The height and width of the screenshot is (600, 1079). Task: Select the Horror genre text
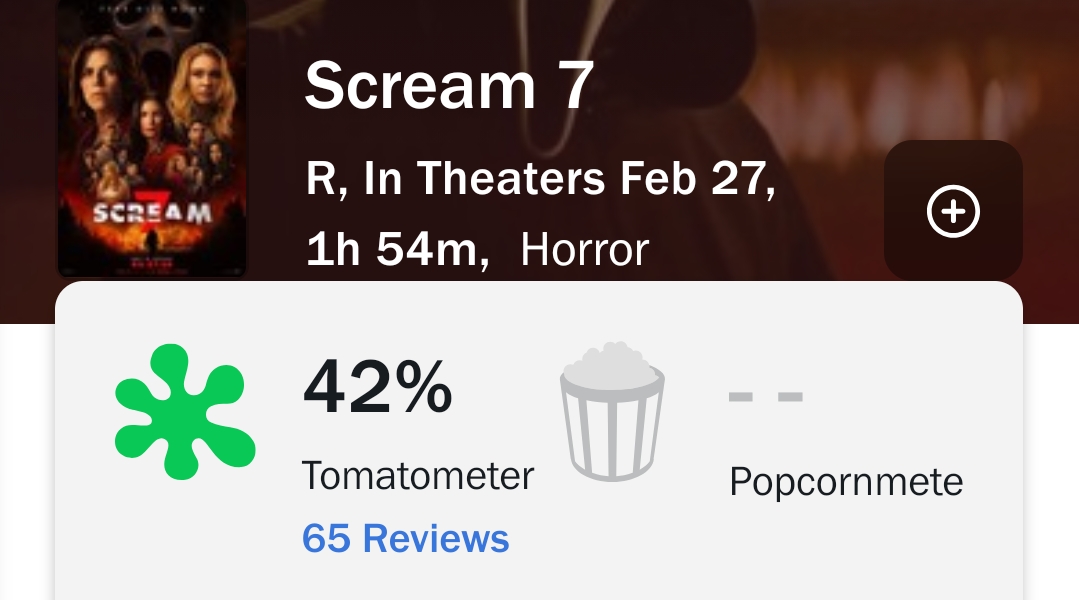pos(585,249)
